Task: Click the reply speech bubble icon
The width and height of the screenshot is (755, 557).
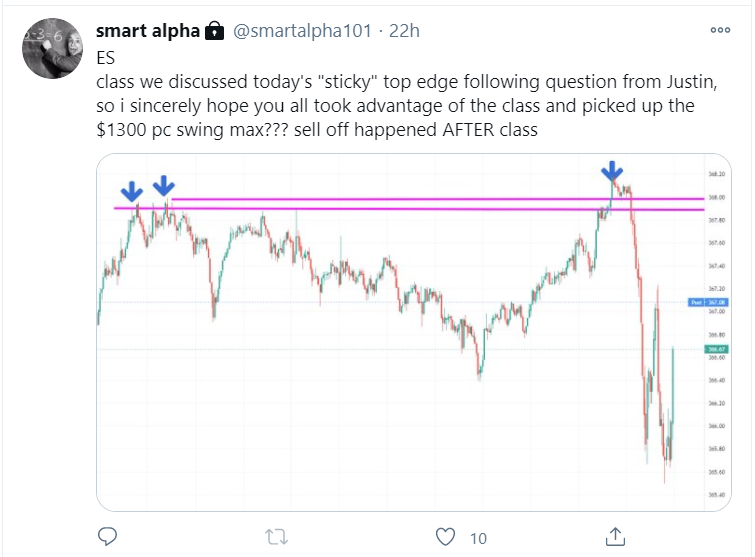Action: 109,537
